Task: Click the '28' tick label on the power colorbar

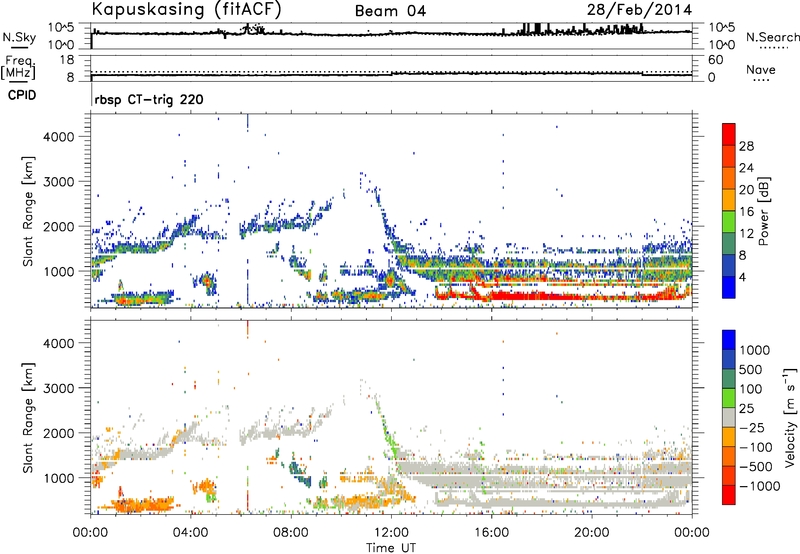Action: tap(746, 146)
